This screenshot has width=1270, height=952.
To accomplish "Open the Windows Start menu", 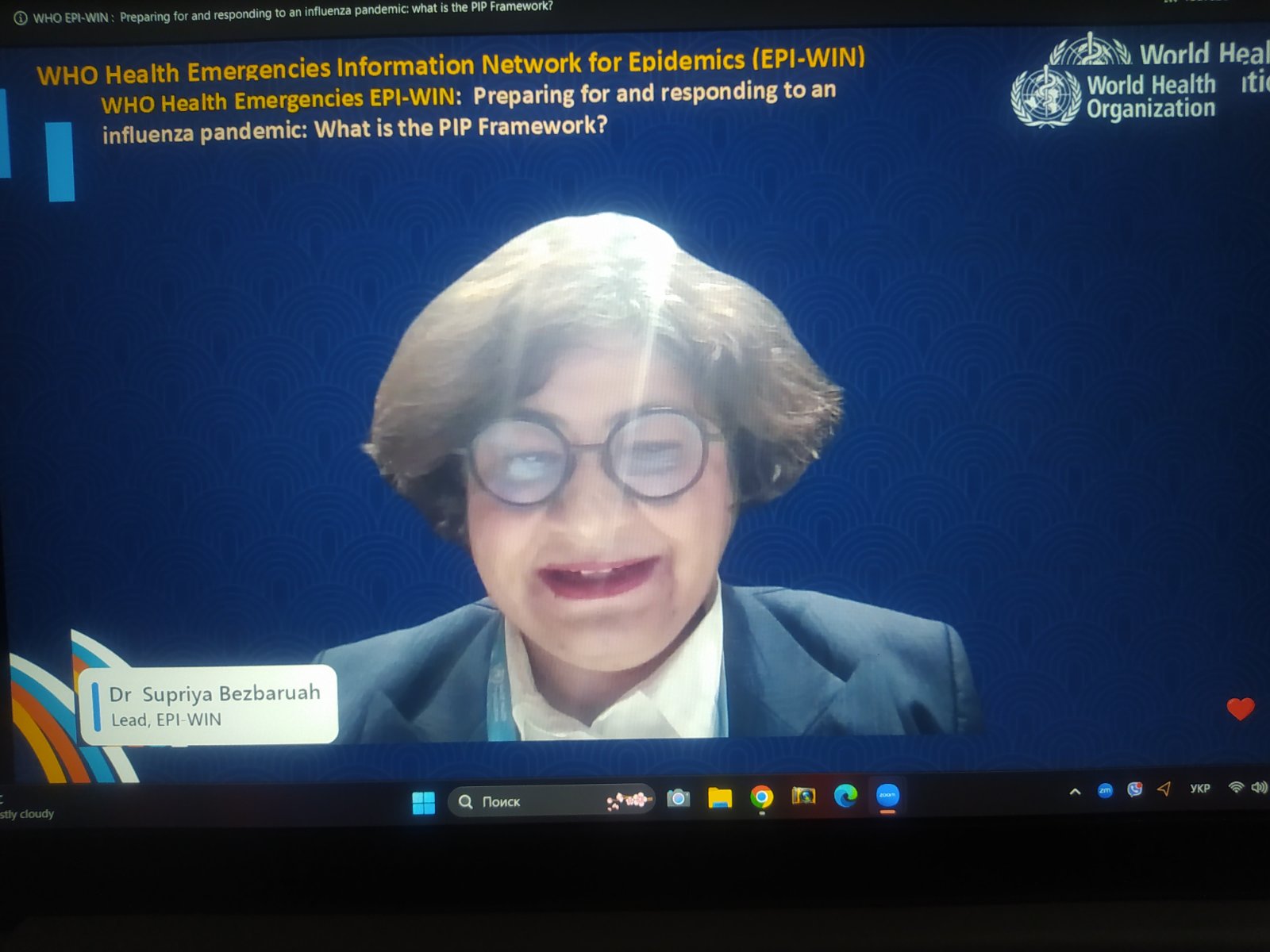I will [424, 803].
